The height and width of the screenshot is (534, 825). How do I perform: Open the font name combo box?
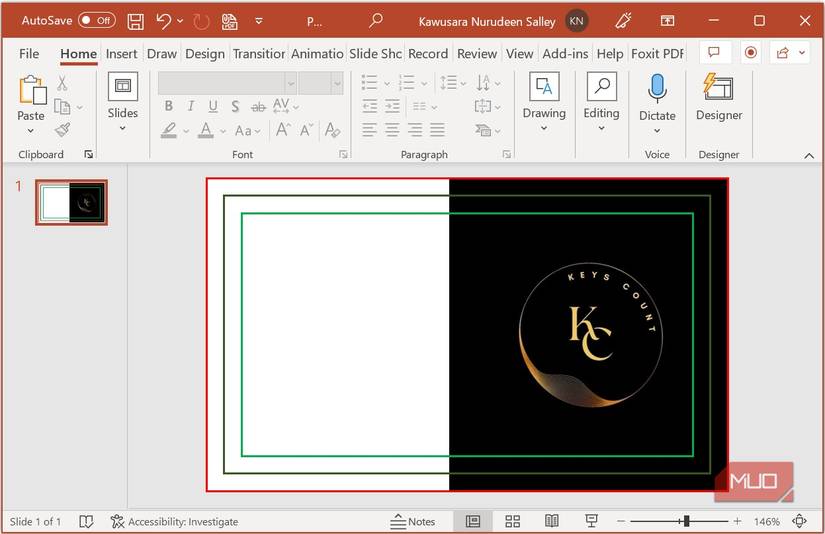(227, 83)
